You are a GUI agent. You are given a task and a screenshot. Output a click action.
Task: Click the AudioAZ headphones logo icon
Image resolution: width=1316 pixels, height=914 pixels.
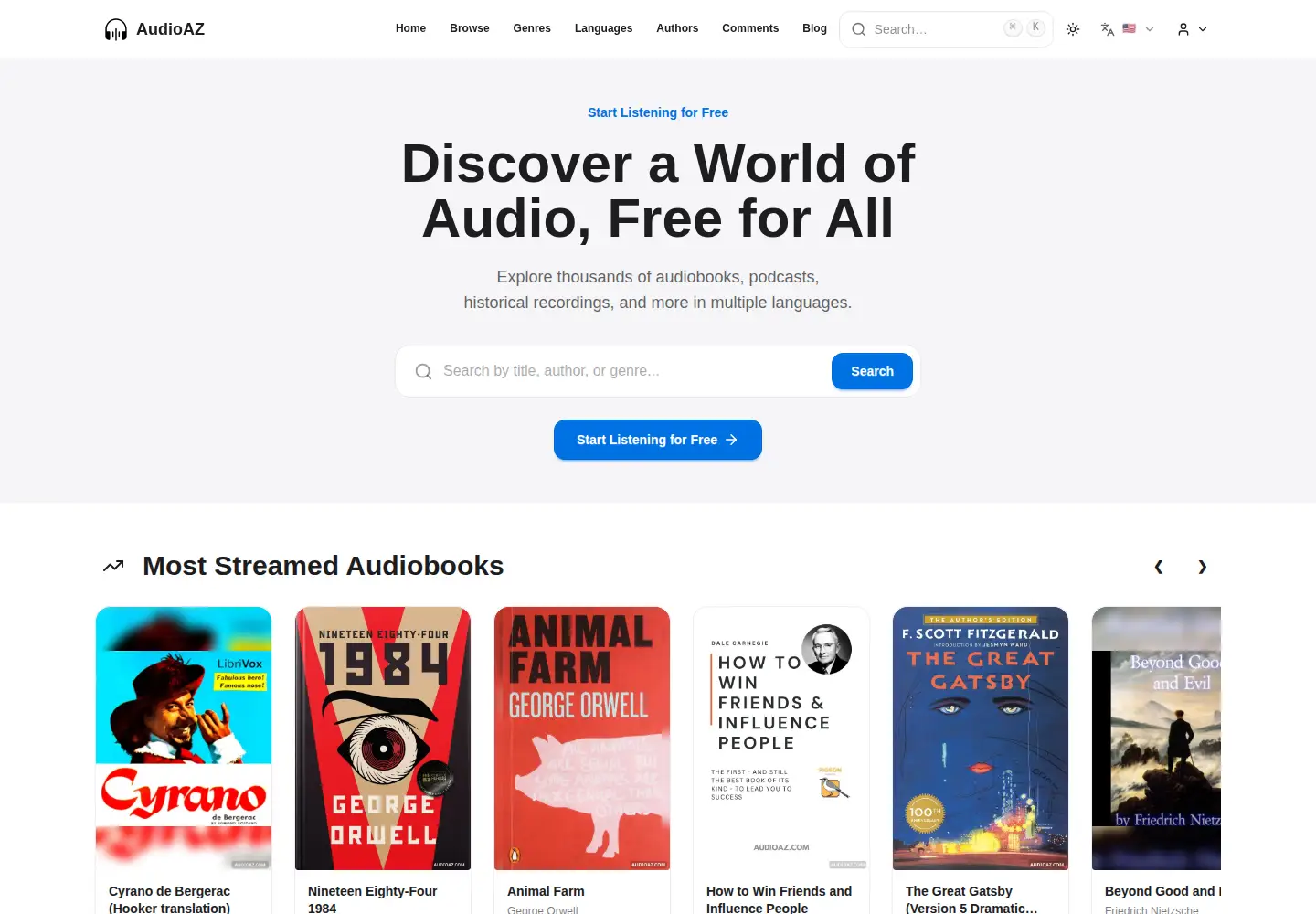click(116, 29)
